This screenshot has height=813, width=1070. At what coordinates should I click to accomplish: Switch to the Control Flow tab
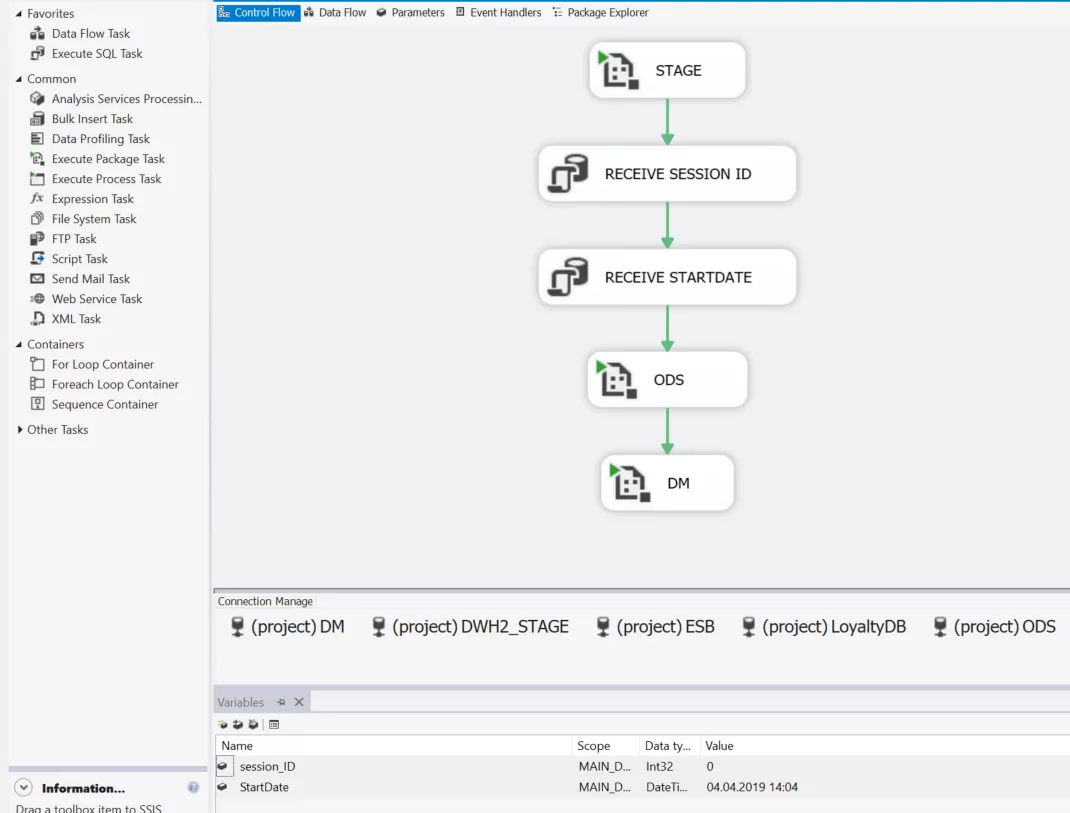click(x=258, y=12)
